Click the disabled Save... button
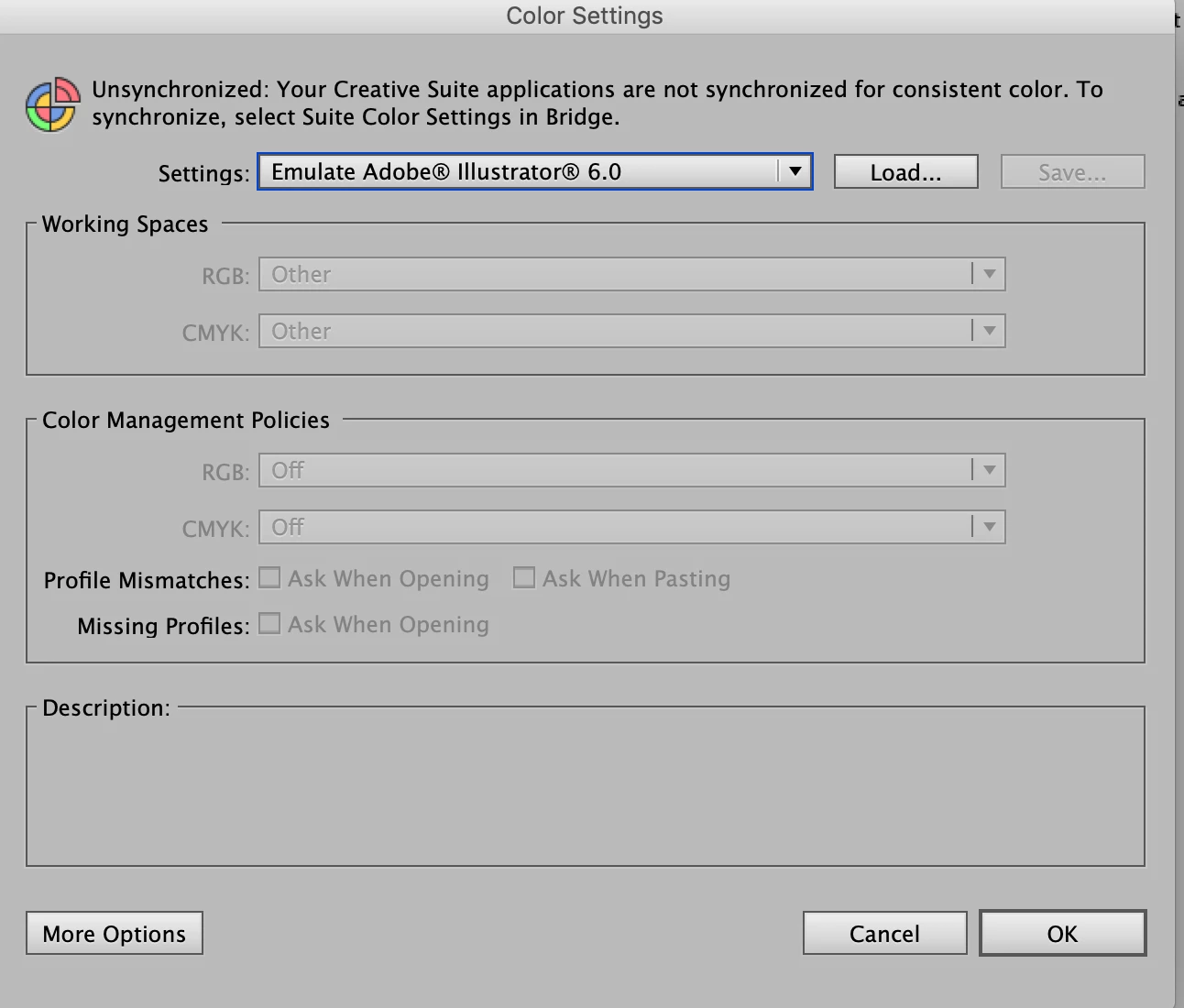Screen dimensions: 1184x1008 click(1072, 172)
